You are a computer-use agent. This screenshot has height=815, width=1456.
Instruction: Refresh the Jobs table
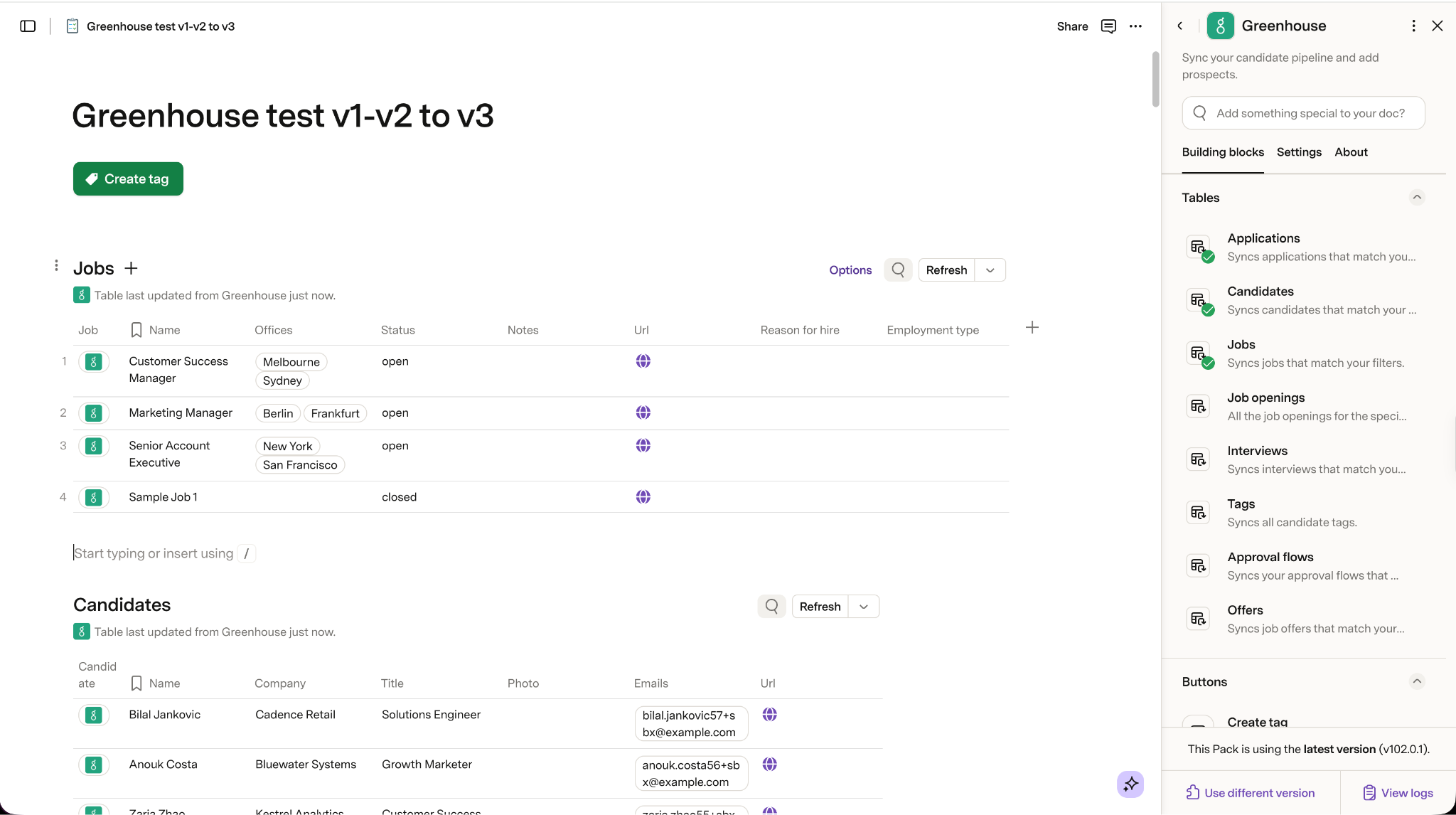(x=946, y=270)
